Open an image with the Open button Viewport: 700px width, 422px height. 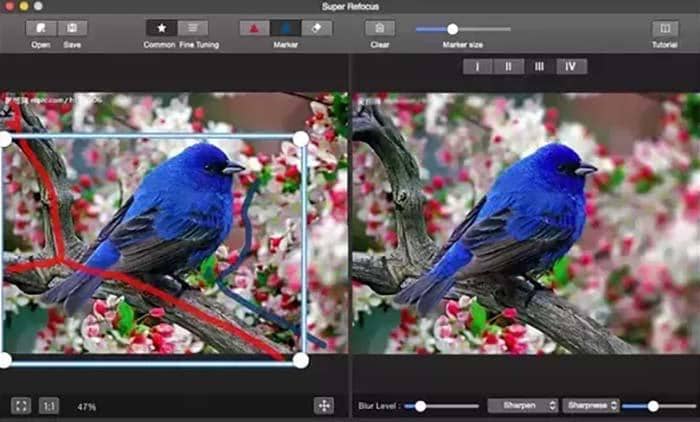point(41,28)
